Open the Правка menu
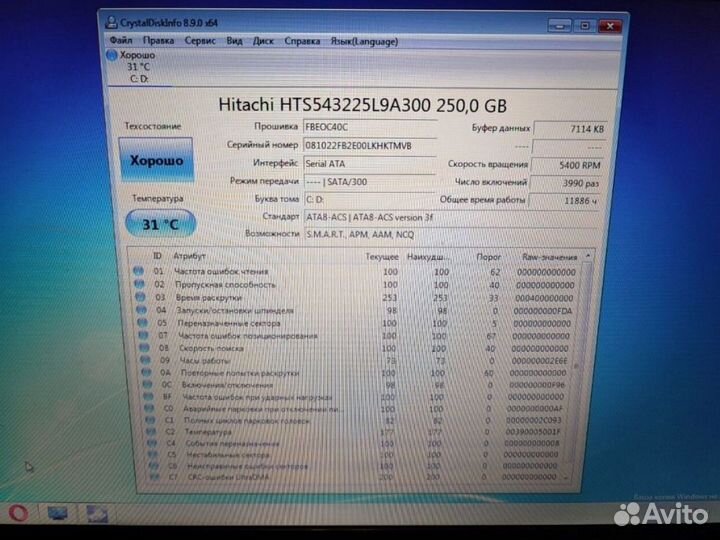Screen dimensions: 720x540 158,40
